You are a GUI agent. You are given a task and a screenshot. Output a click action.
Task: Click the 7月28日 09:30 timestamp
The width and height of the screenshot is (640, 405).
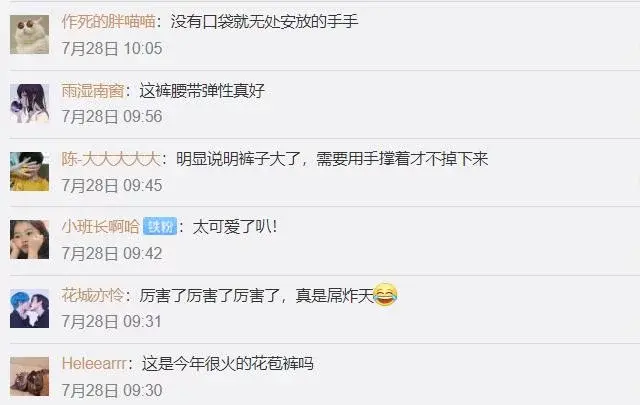112,390
